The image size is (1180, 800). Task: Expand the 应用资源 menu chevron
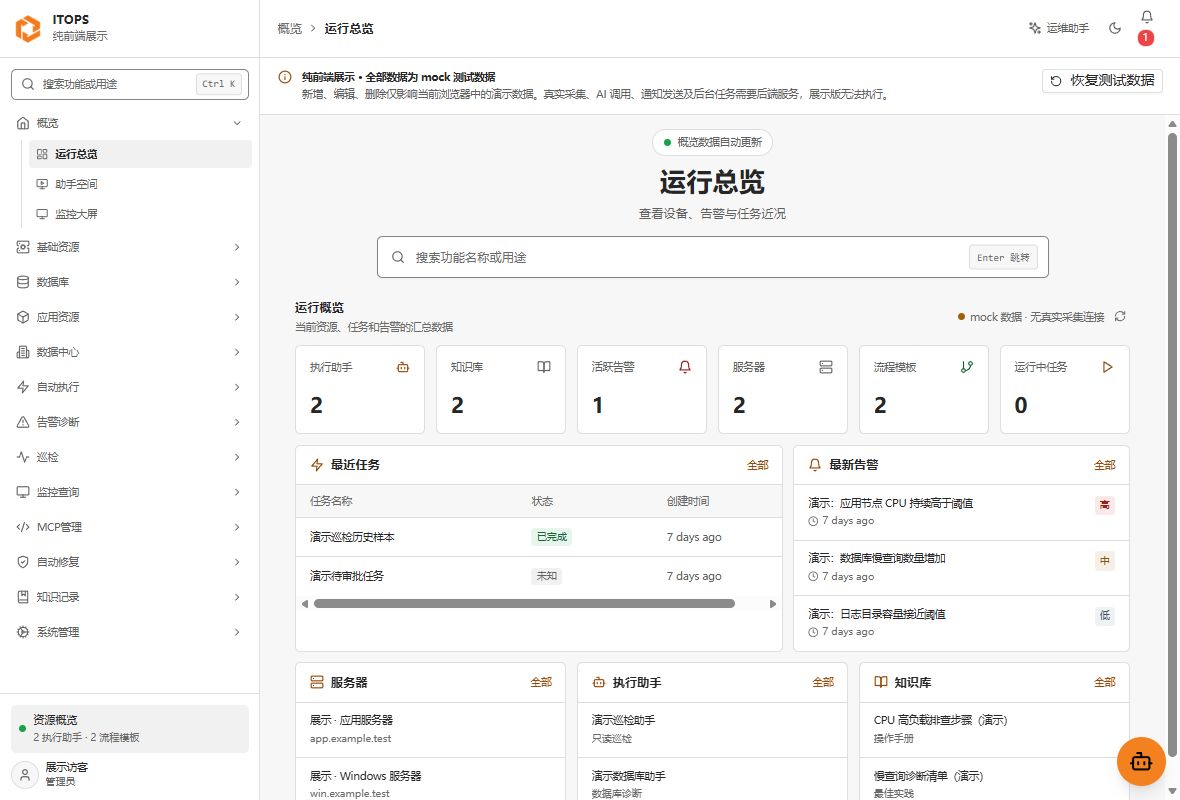coord(237,317)
